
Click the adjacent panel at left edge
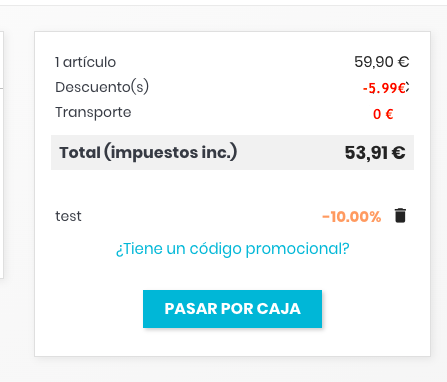pyautogui.click(x=2, y=155)
